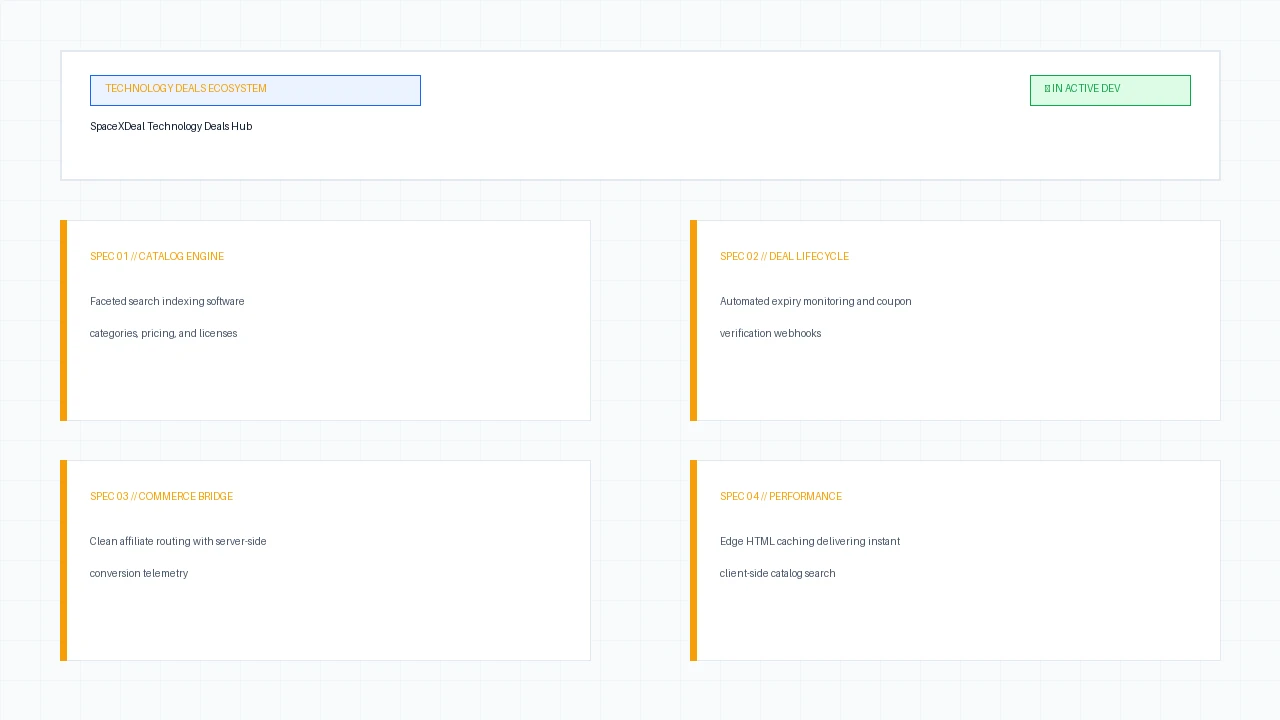Click the IN ACTIVE DEV status badge

point(1110,90)
